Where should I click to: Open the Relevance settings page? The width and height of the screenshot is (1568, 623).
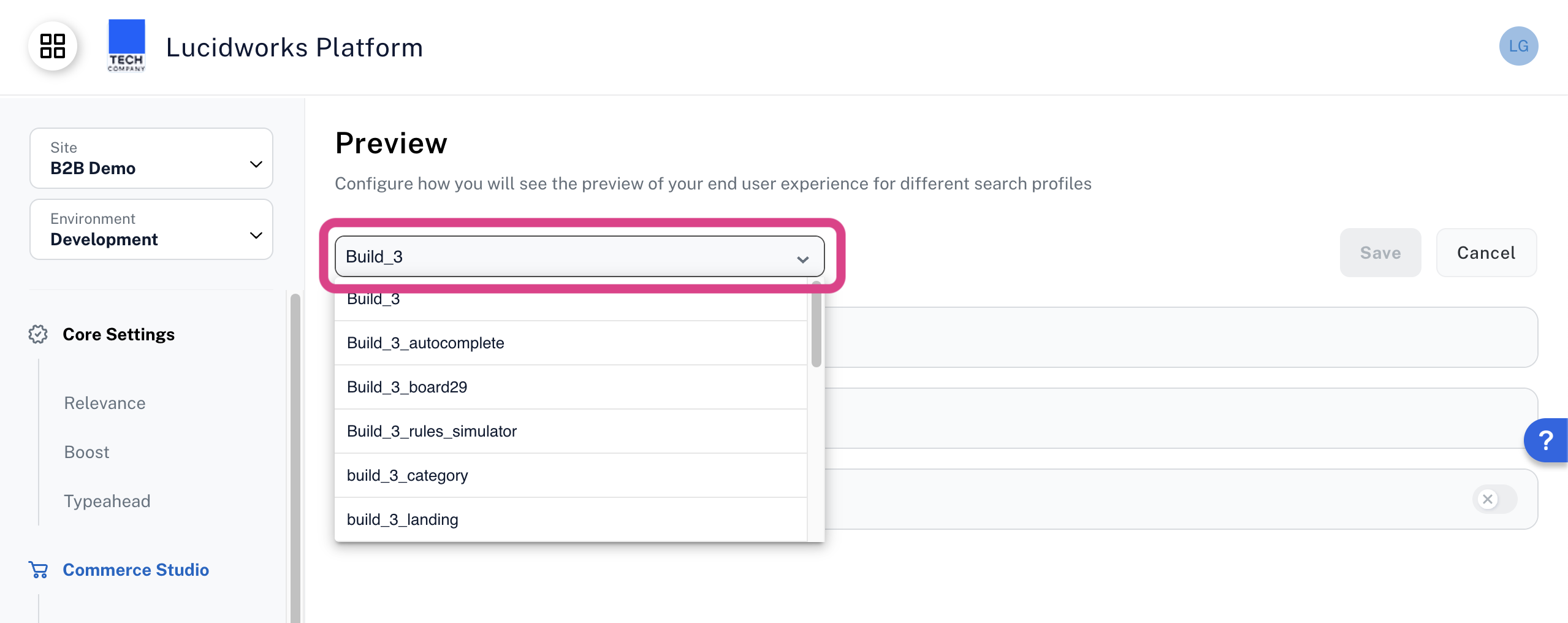[104, 403]
